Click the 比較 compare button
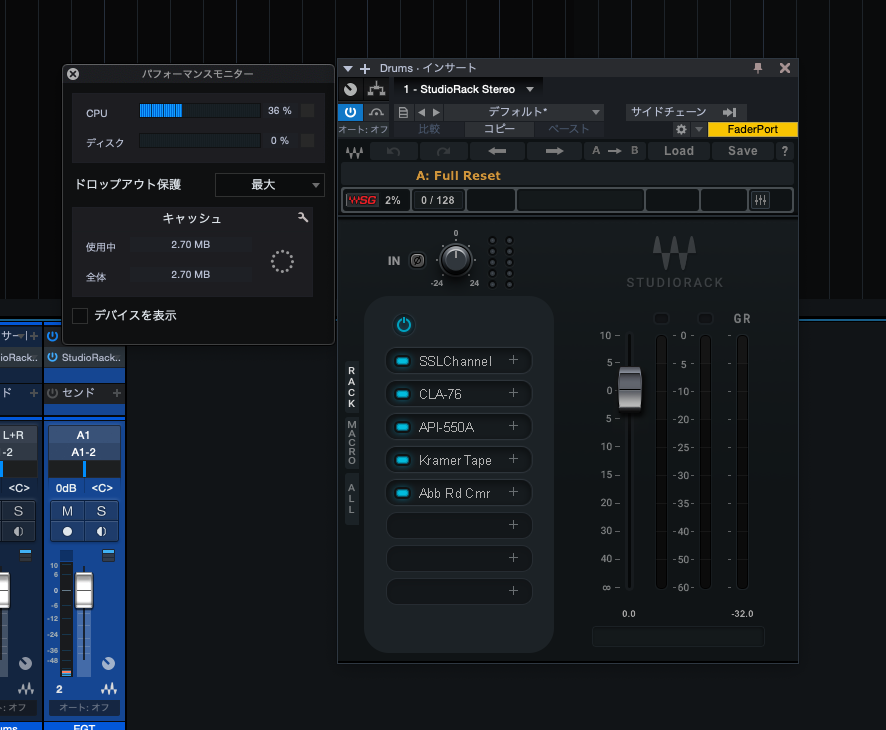 (x=429, y=129)
